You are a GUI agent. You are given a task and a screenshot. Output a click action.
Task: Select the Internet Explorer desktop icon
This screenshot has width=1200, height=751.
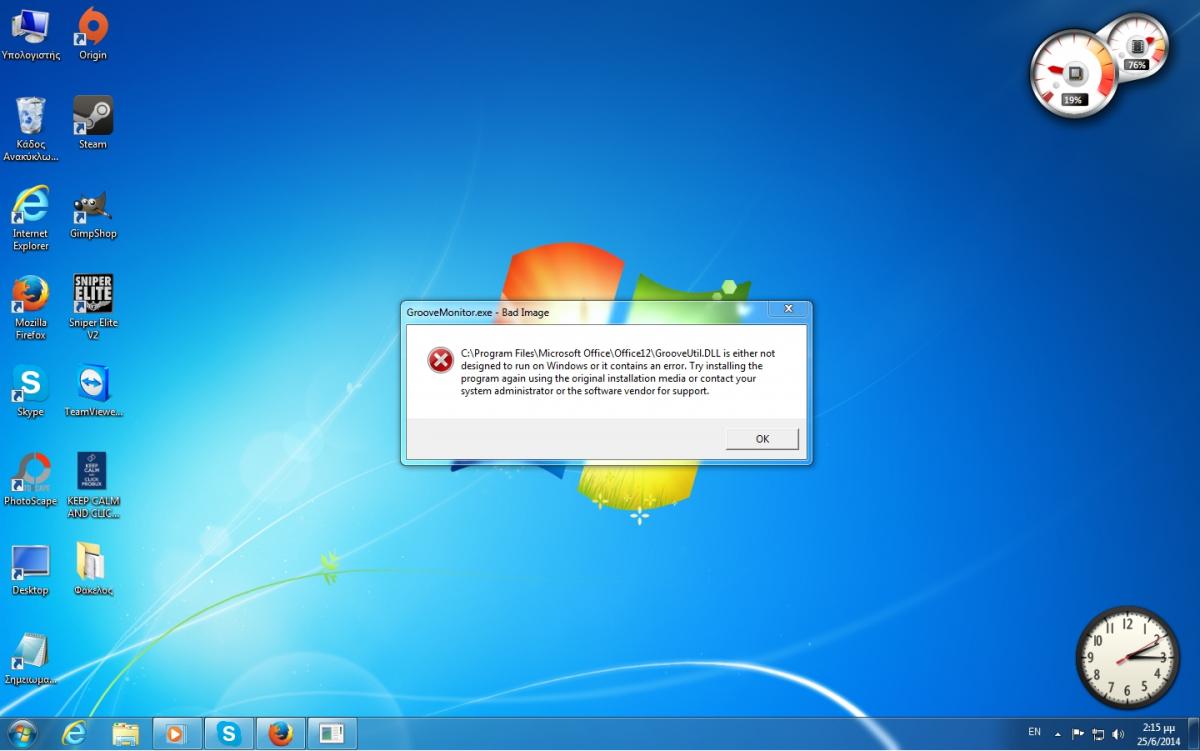pos(30,218)
